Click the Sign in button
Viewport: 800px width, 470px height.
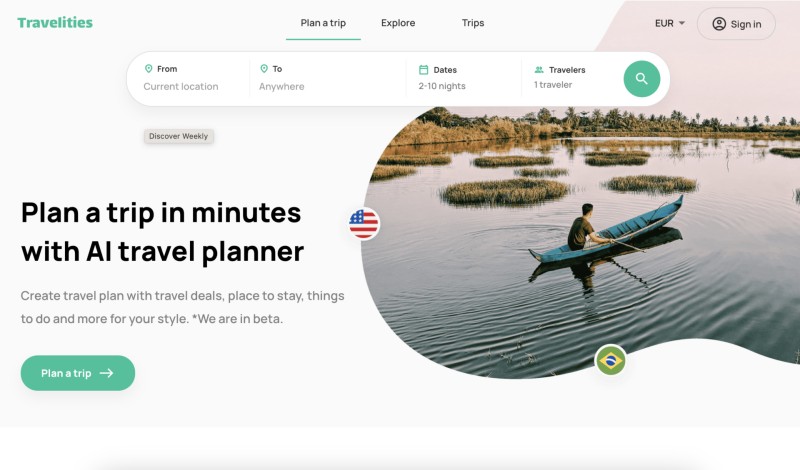pos(736,23)
